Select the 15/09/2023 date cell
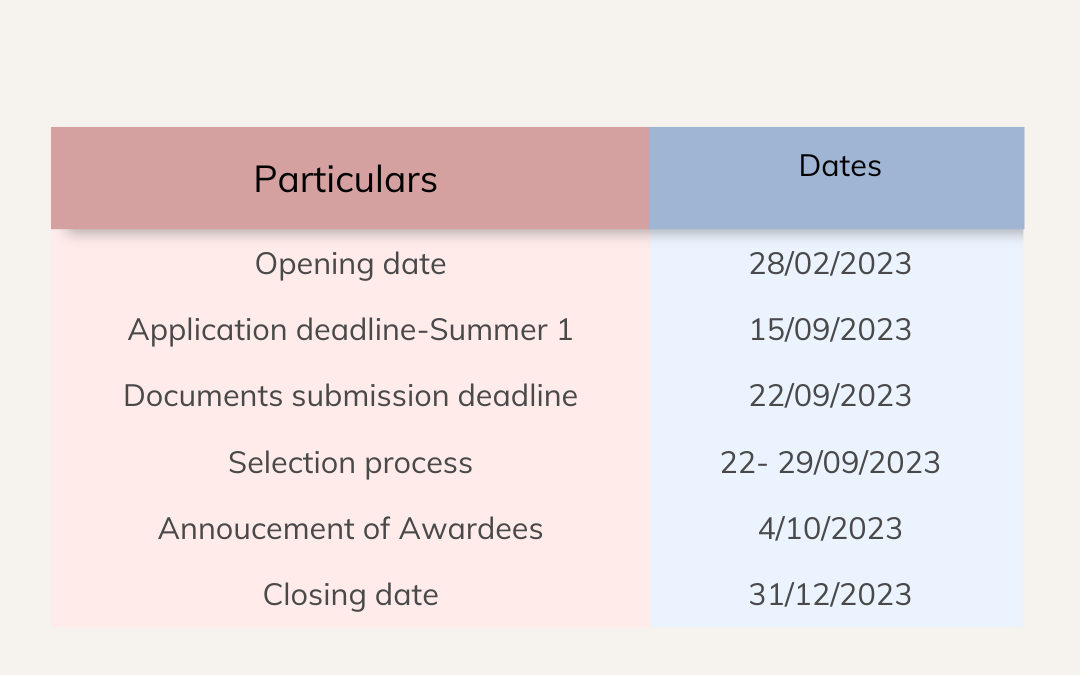This screenshot has width=1080, height=675. pyautogui.click(x=830, y=330)
